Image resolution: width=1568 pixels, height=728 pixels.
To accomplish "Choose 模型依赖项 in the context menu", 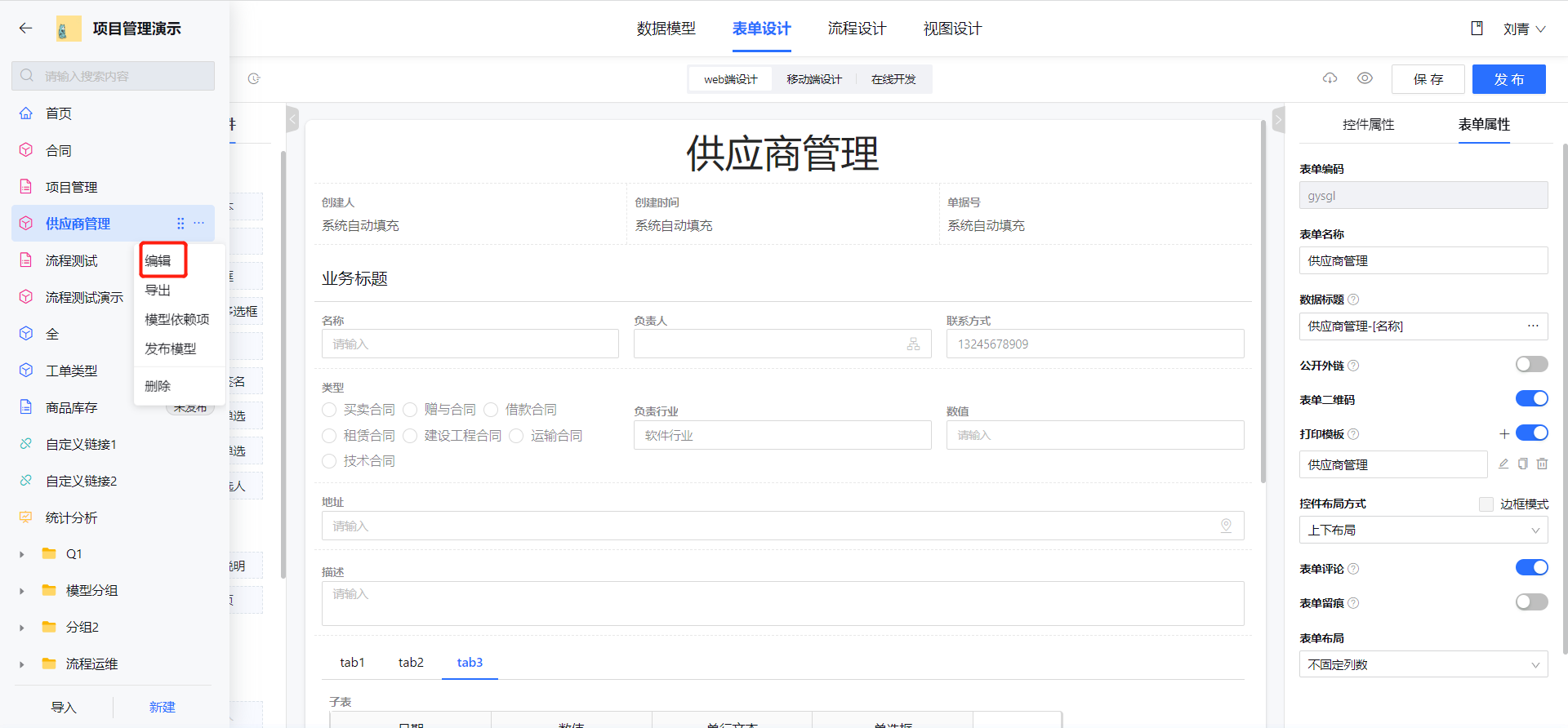I will (177, 320).
